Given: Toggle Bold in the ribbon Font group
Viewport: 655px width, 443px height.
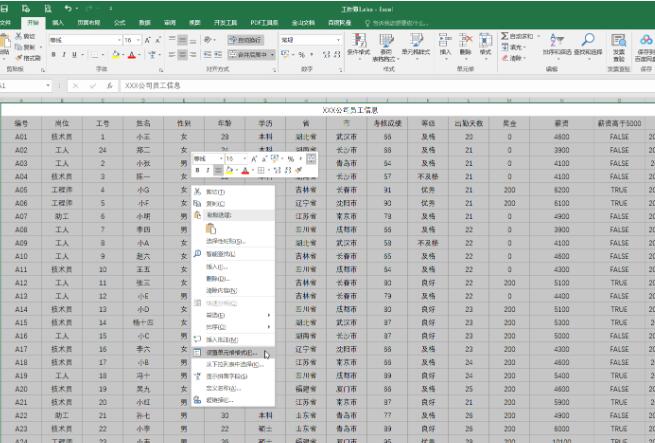Looking at the screenshot, I should coord(53,55).
